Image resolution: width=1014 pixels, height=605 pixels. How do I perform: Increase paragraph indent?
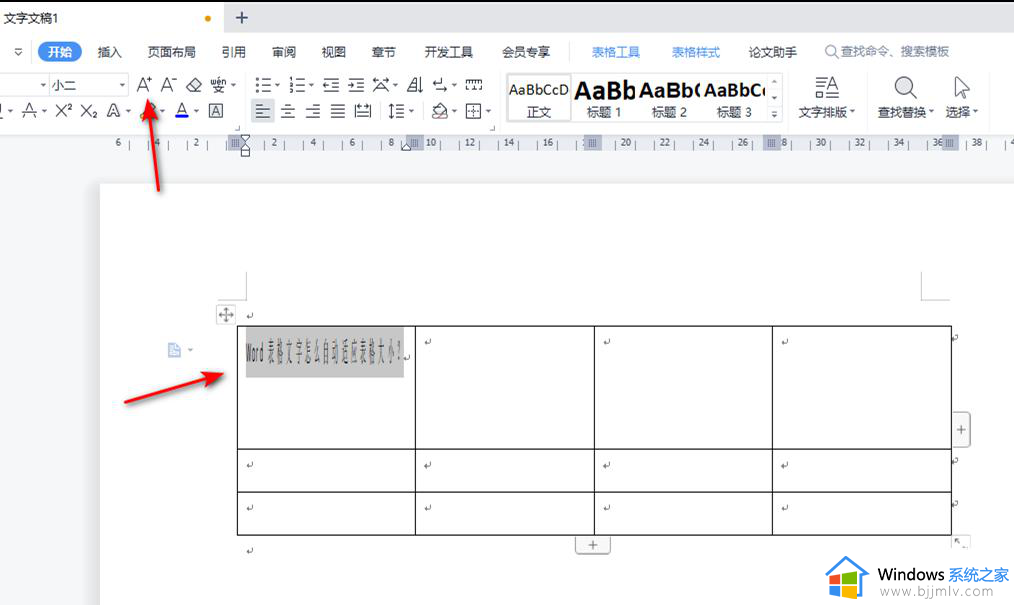pos(356,85)
